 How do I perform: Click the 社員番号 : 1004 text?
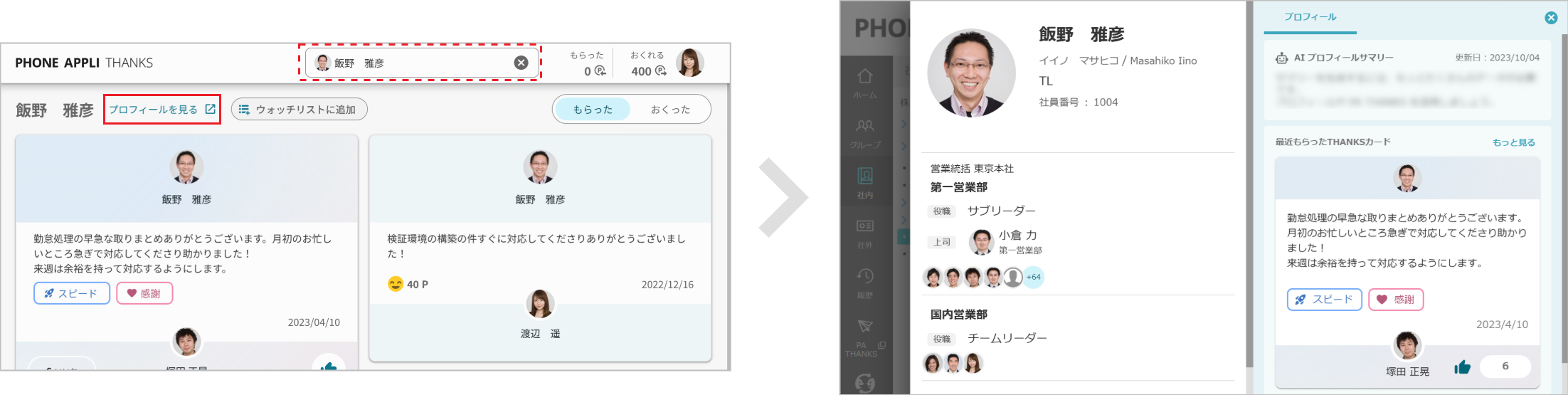click(1078, 102)
